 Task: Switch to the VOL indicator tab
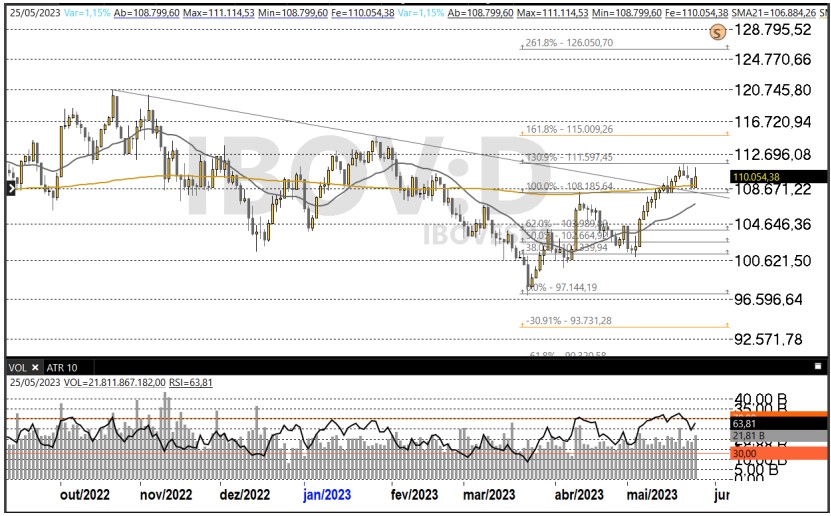[x=18, y=367]
